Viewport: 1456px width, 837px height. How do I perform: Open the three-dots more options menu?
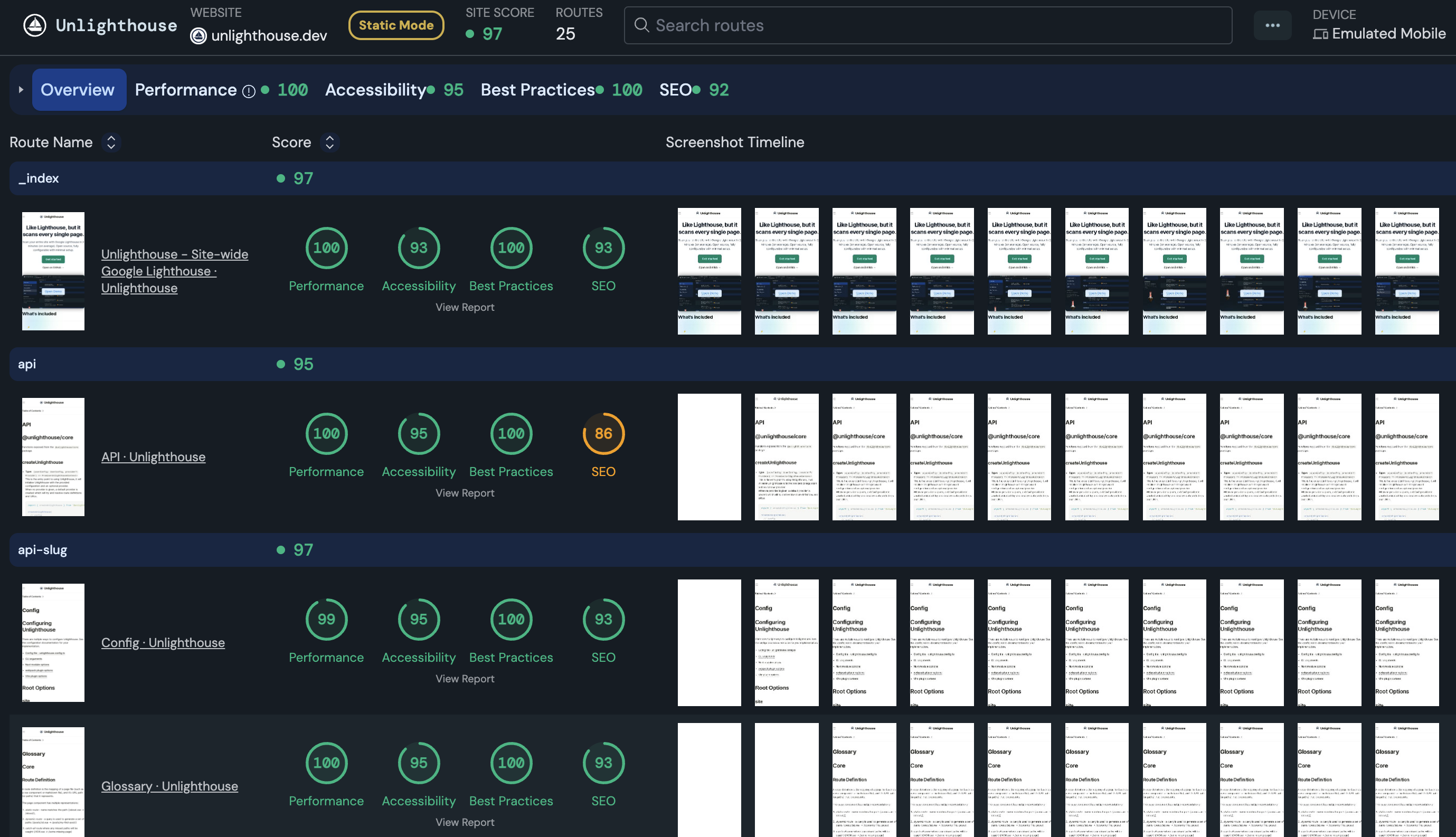[x=1273, y=25]
